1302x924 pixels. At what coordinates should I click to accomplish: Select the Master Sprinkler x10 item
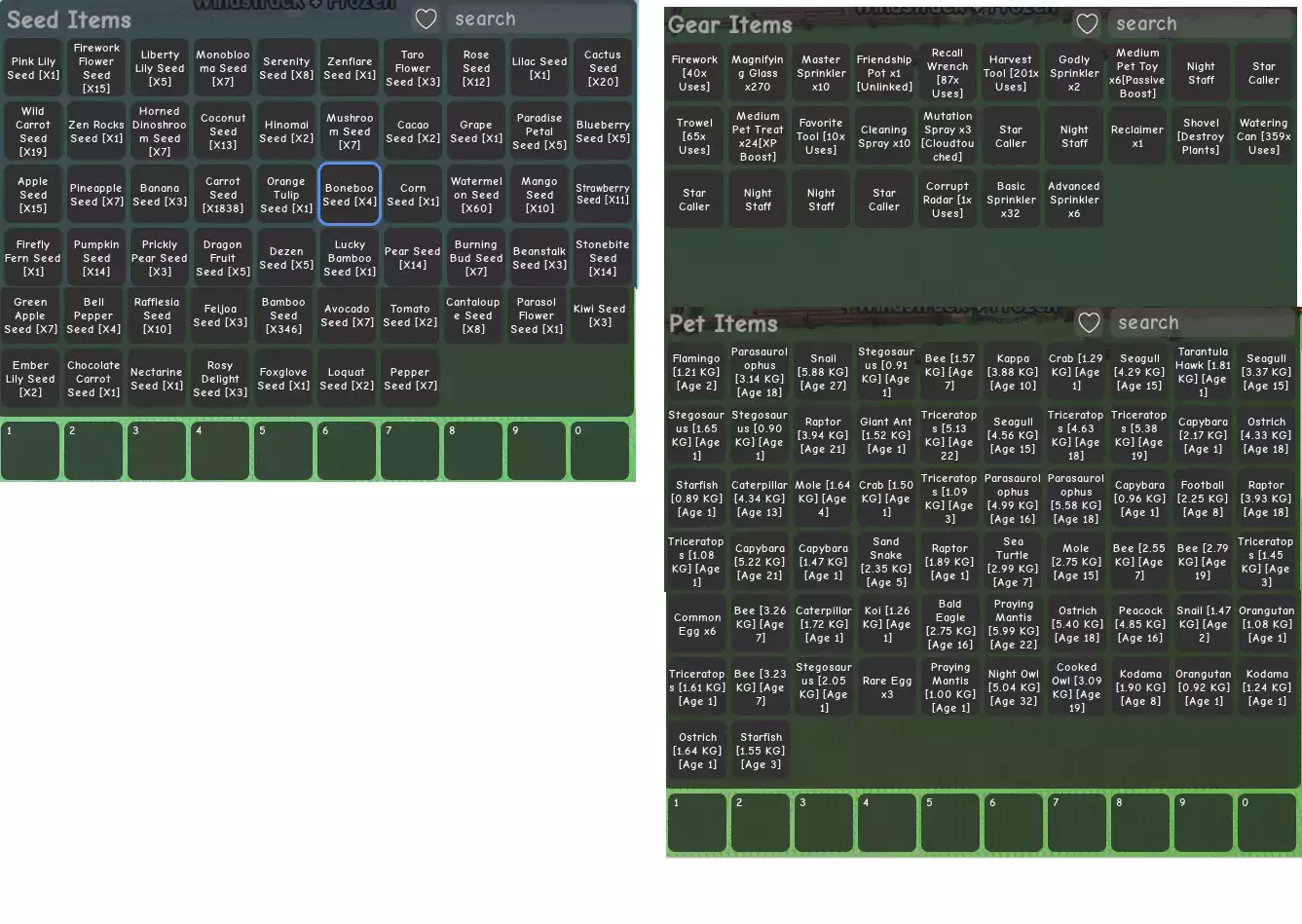coord(821,73)
